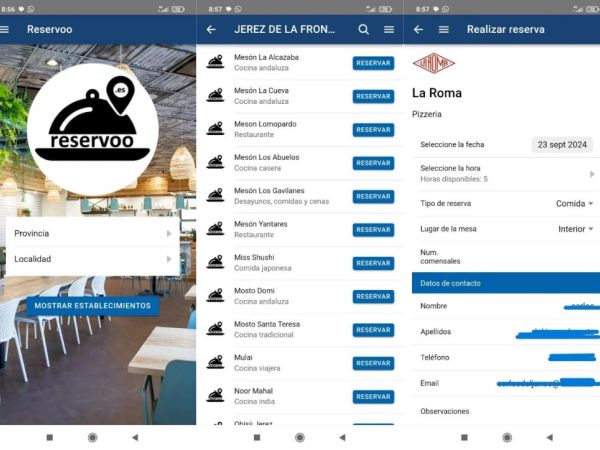Screen dimensions: 600x450
Task: Click Num. comensales field
Action: [x=506, y=257]
